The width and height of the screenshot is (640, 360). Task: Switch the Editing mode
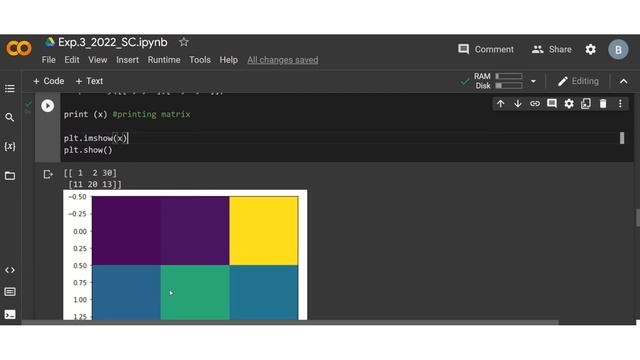[x=578, y=81]
